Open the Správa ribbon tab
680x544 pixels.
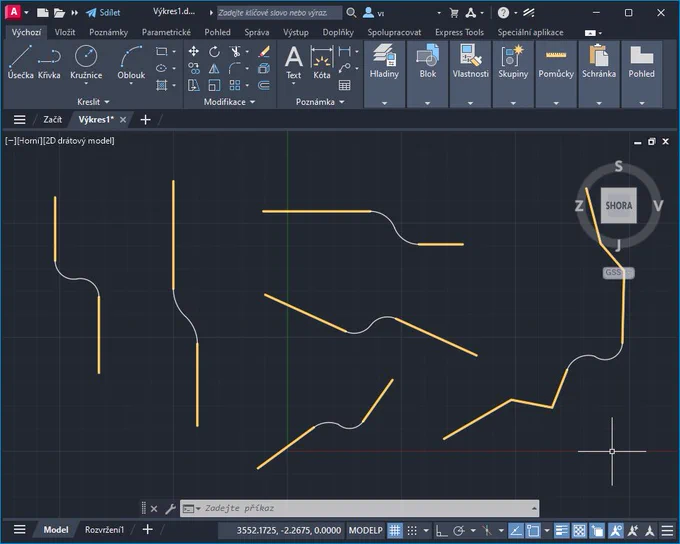click(x=256, y=32)
